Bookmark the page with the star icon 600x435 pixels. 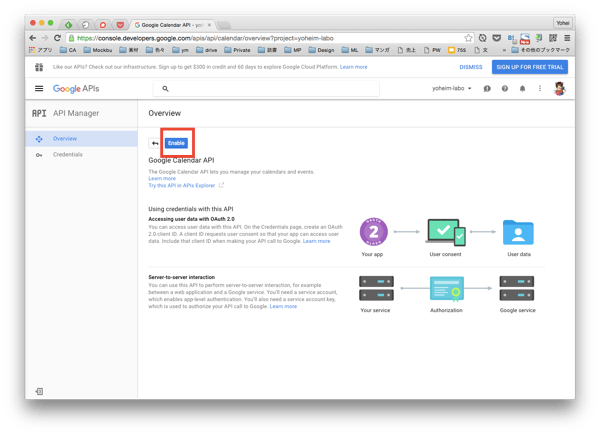pyautogui.click(x=468, y=38)
